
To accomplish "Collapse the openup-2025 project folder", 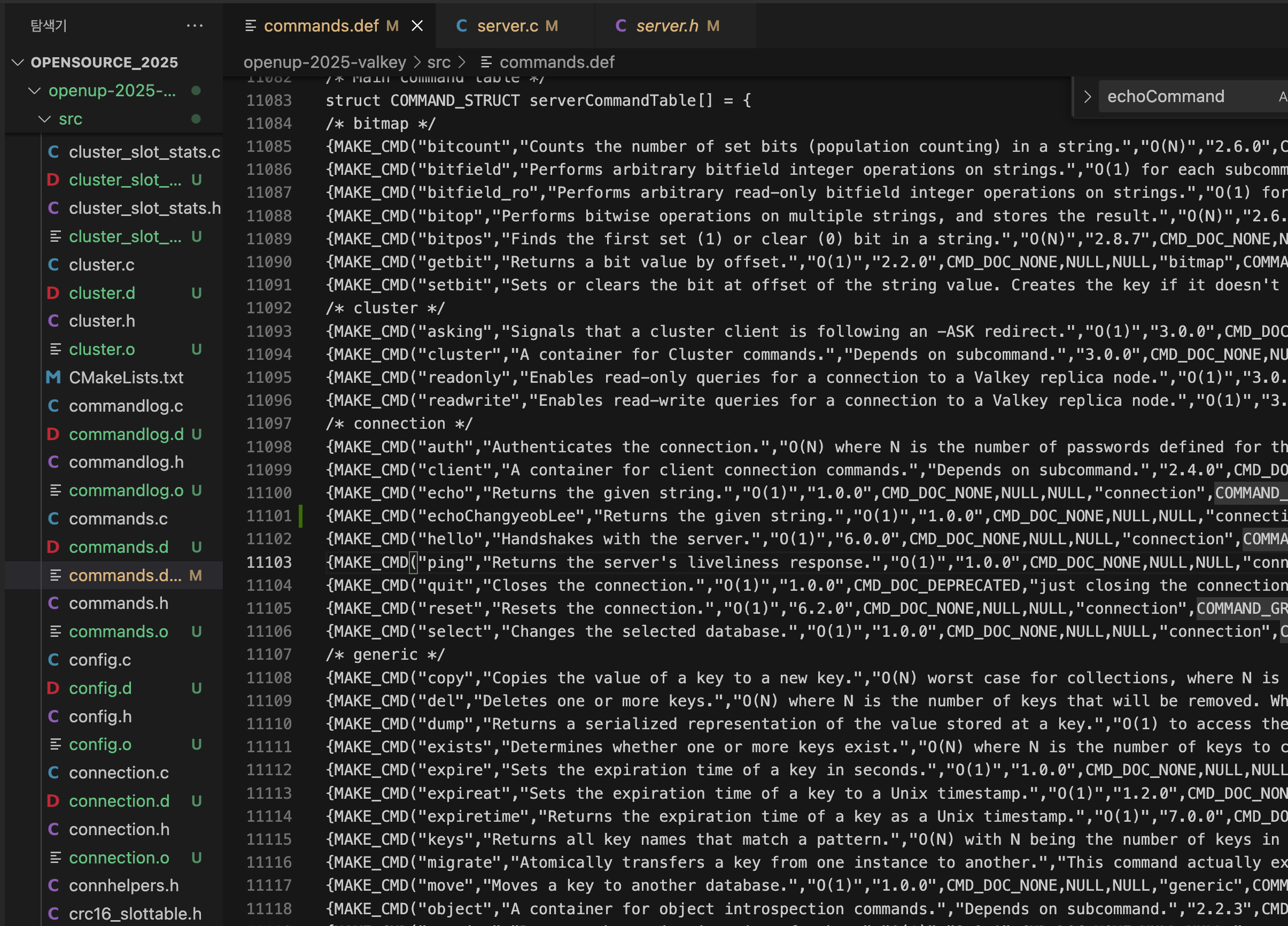I will click(34, 90).
